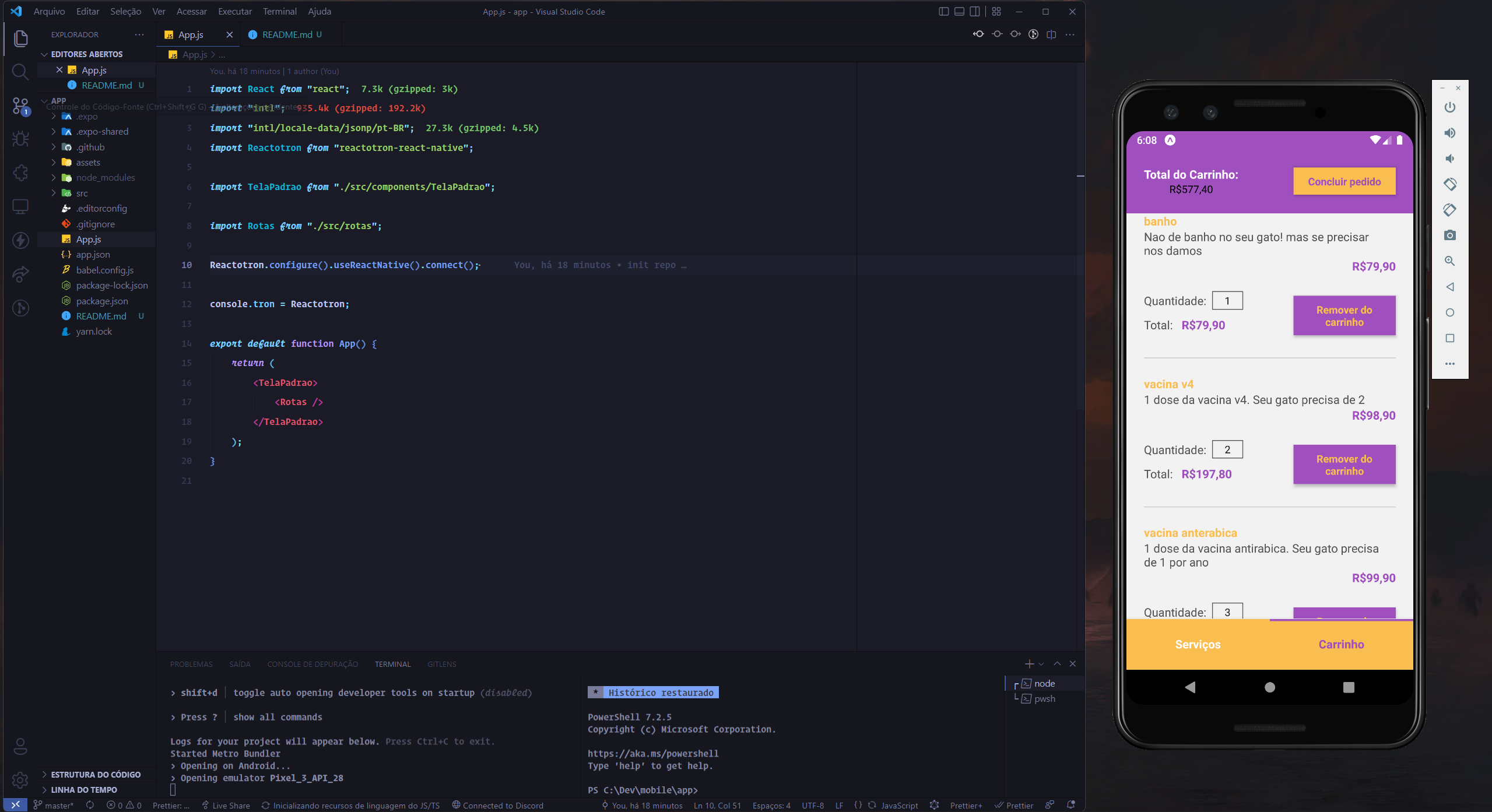Toggle primary sidebar layout button
The height and width of the screenshot is (812, 1492).
click(x=943, y=12)
